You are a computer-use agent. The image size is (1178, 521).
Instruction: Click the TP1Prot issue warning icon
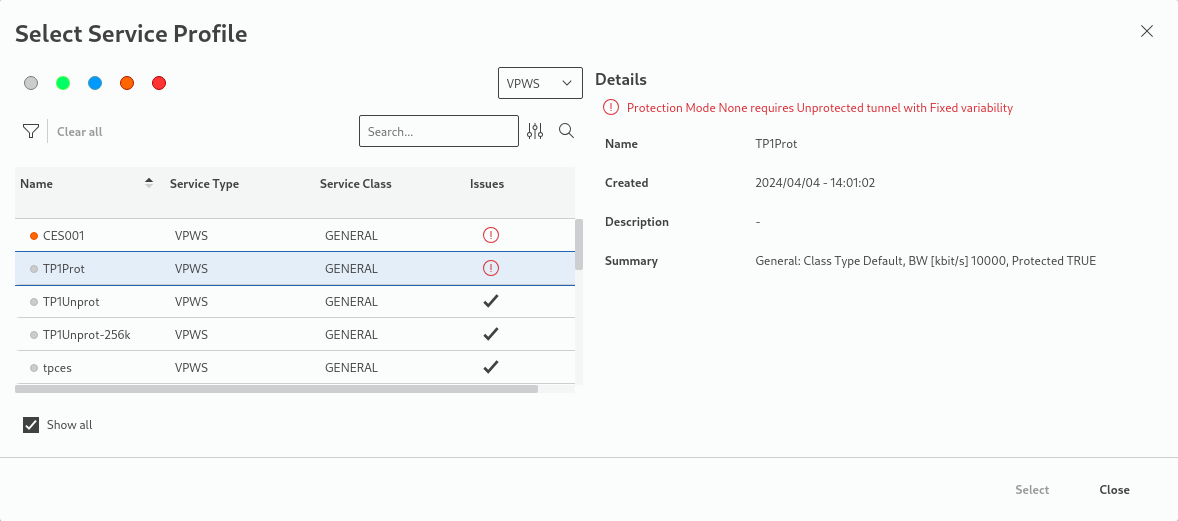pos(490,268)
